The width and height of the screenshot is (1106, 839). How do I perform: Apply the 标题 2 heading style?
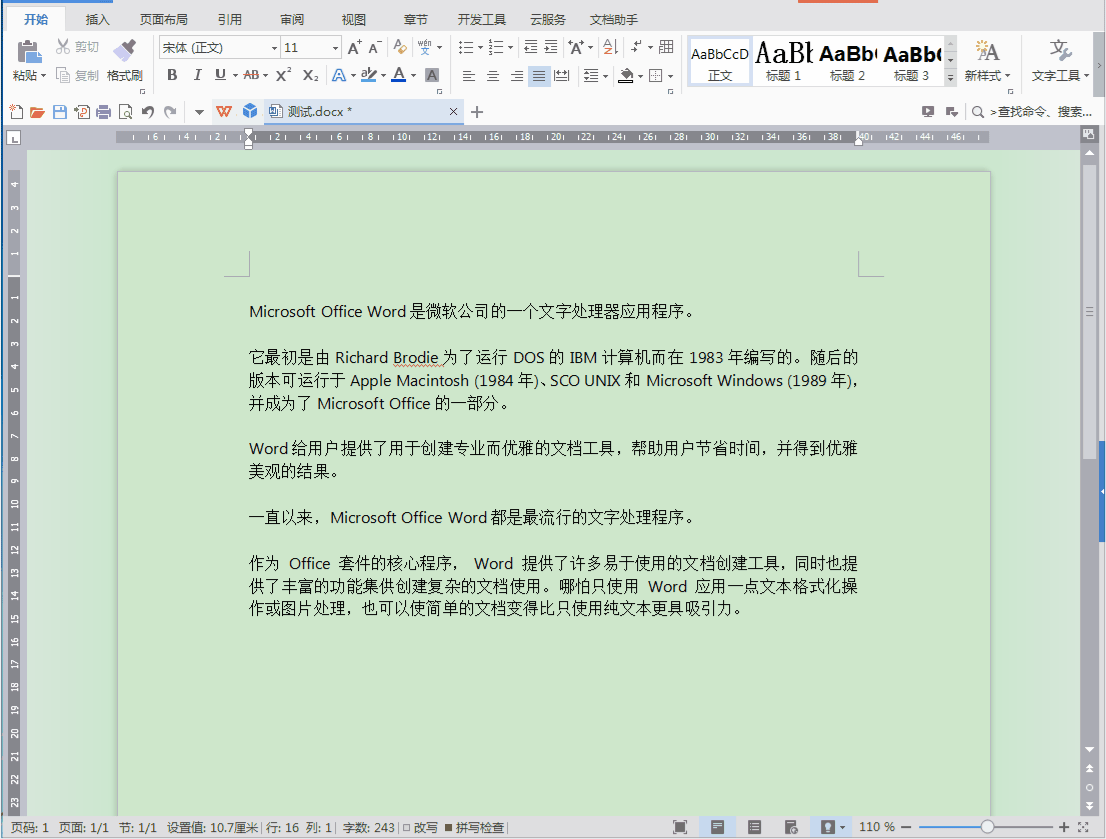click(x=847, y=63)
